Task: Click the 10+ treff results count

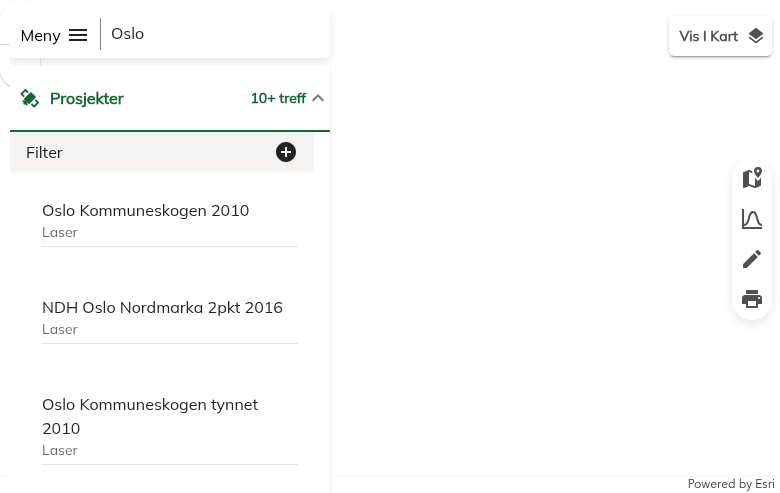Action: click(278, 98)
